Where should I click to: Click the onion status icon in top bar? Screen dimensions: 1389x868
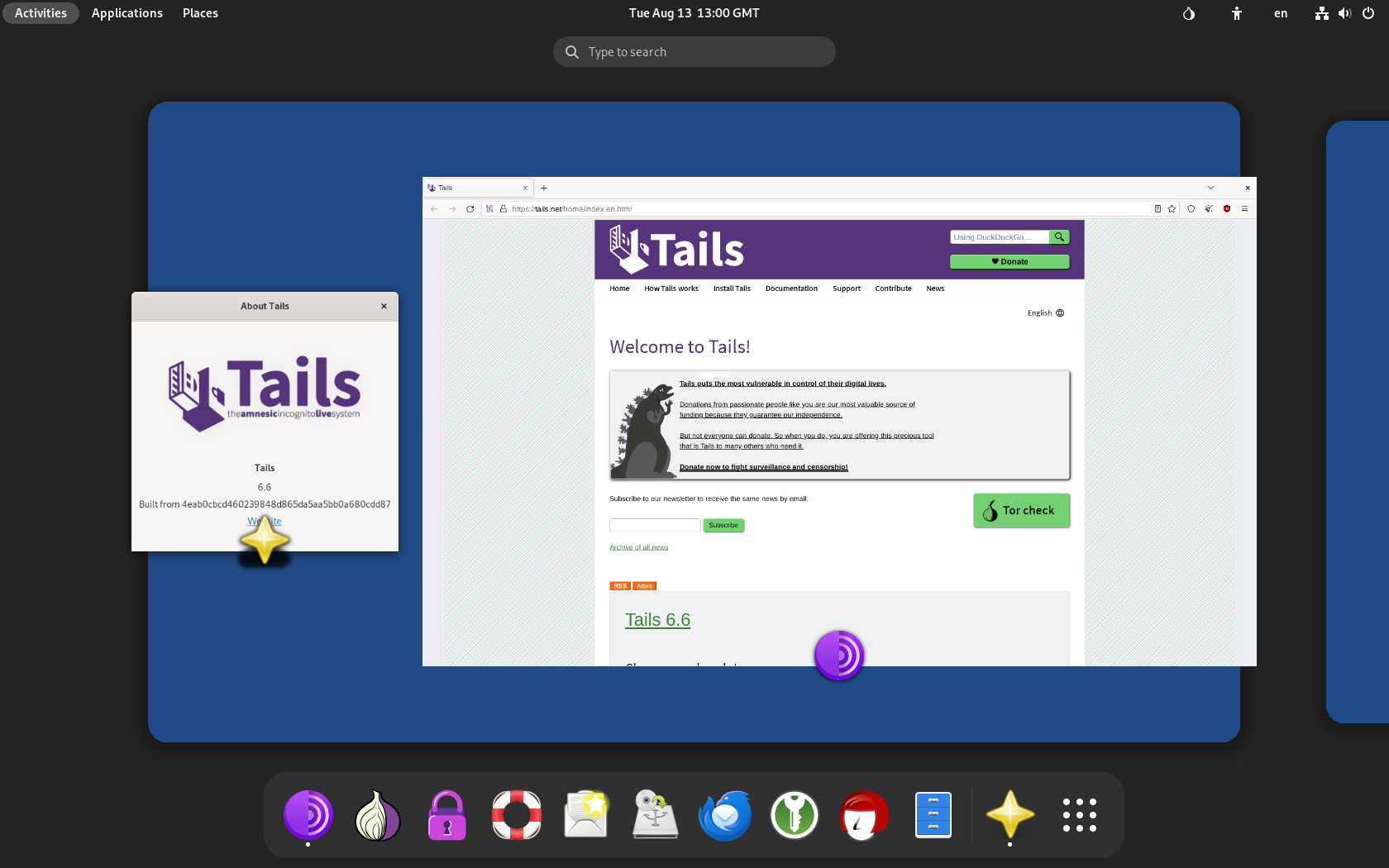coord(1189,13)
